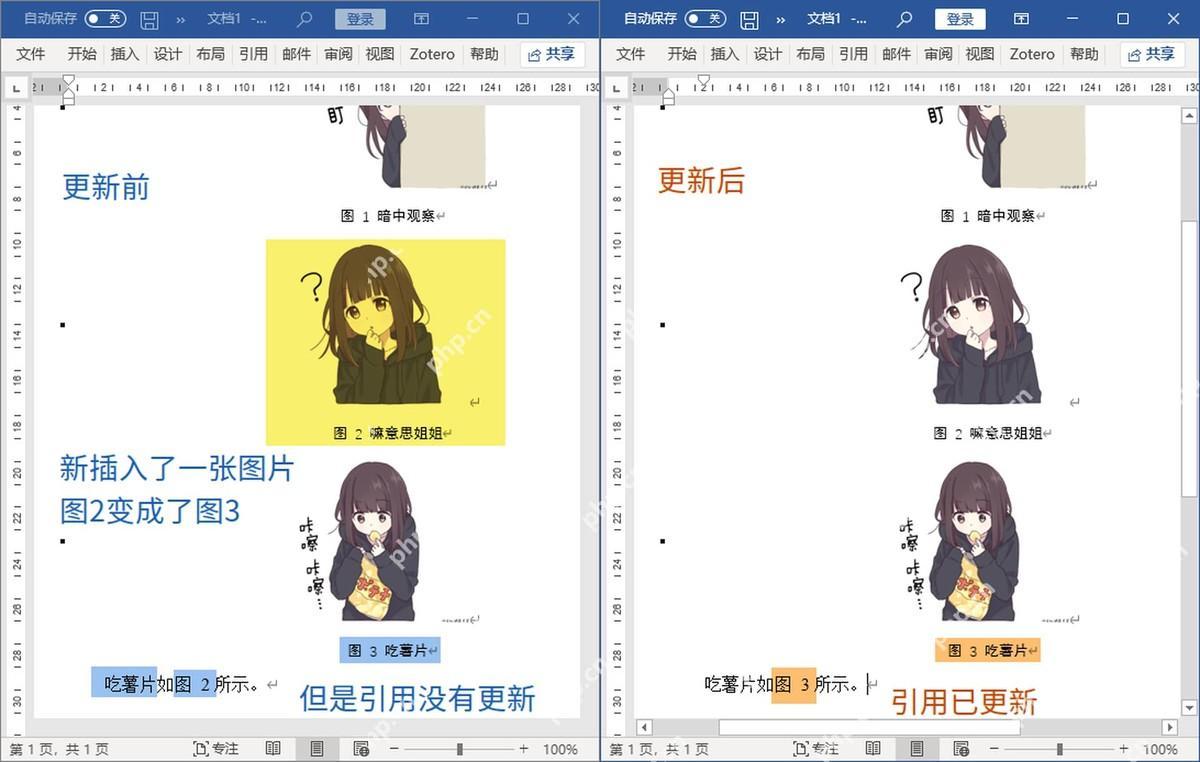Click zoom out minus in left window
Screen dimensions: 1200x762
pyautogui.click(x=394, y=749)
